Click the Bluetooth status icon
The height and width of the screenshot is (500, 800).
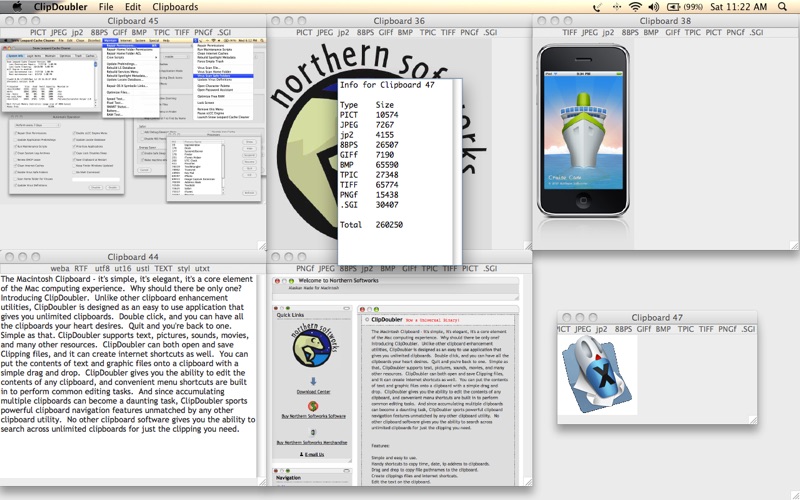613,7
